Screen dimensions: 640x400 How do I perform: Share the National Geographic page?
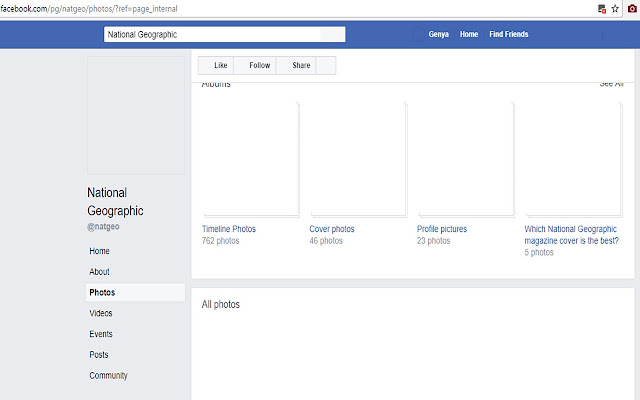[296, 65]
